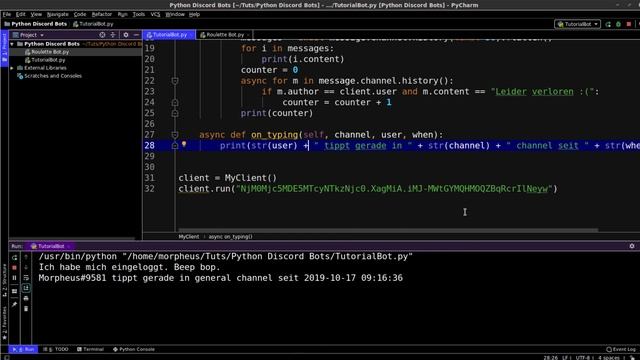Collapse the Python Discord Bots tree root
640x360 pixels.
(x=12, y=44)
